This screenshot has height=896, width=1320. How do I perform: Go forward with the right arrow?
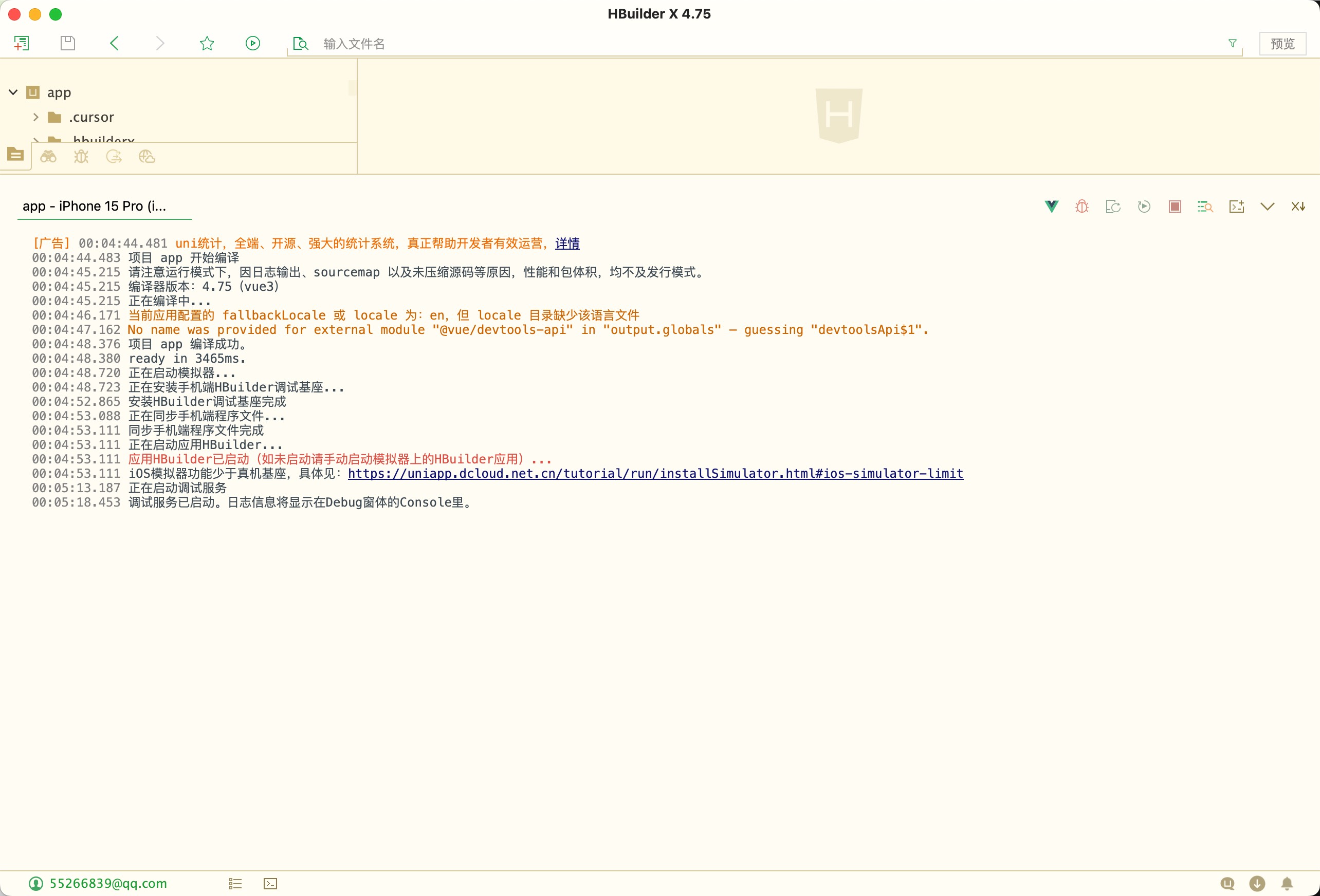160,43
